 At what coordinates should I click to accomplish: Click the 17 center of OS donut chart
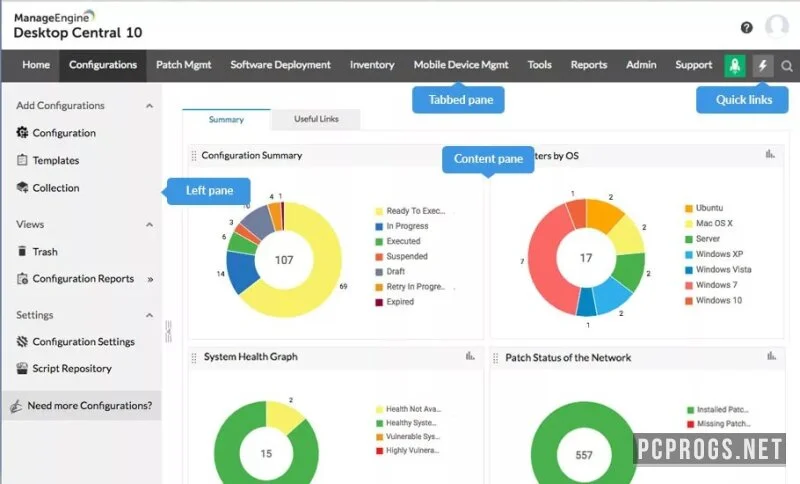click(x=586, y=258)
